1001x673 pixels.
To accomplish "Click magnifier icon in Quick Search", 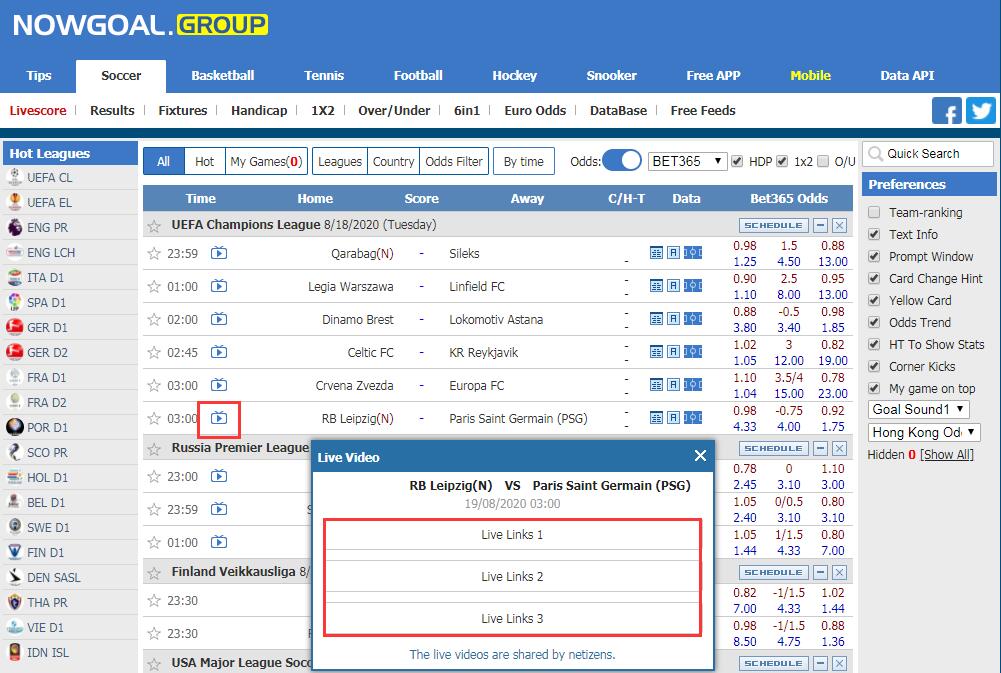I will 875,154.
